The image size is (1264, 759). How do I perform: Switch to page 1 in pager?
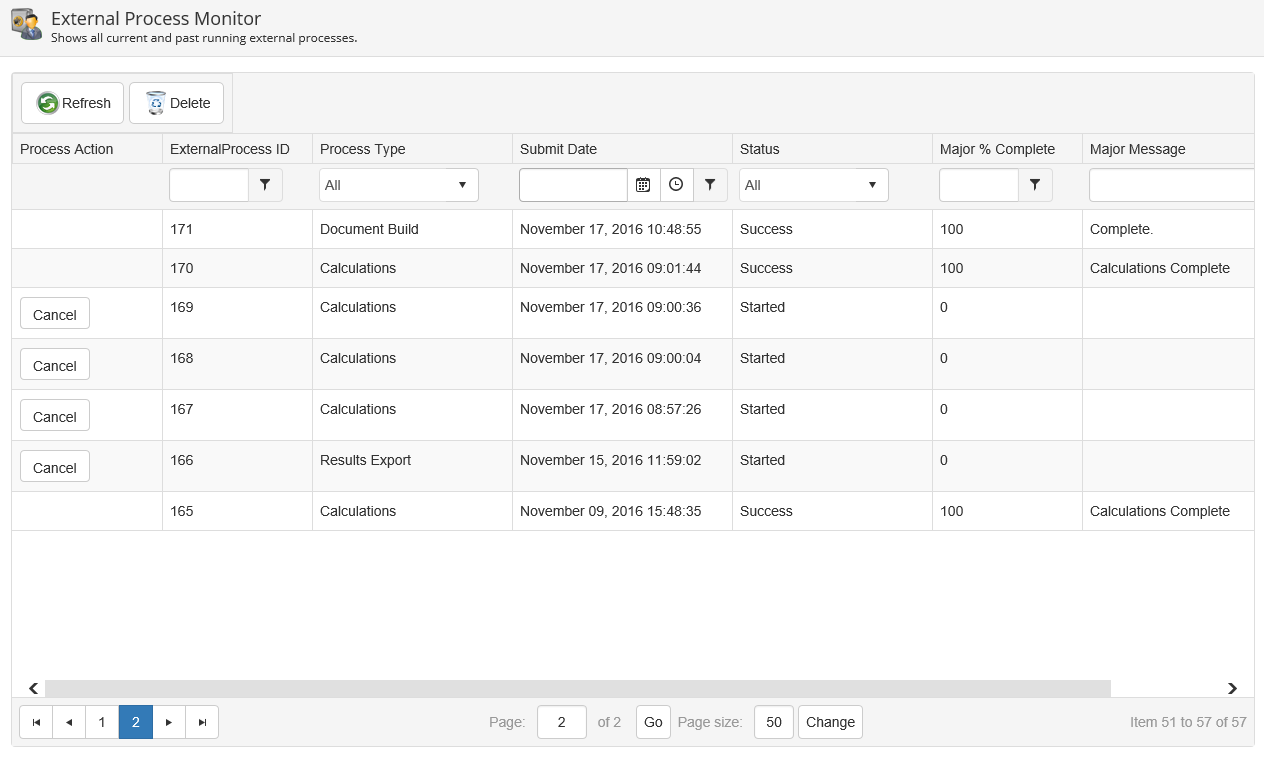(102, 722)
